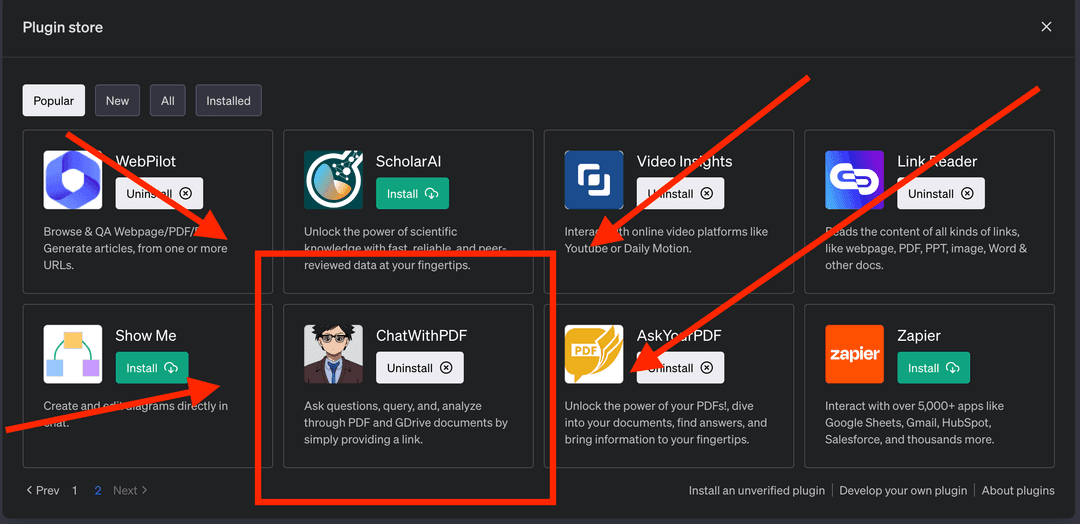Install the Zapier plugin

point(933,368)
